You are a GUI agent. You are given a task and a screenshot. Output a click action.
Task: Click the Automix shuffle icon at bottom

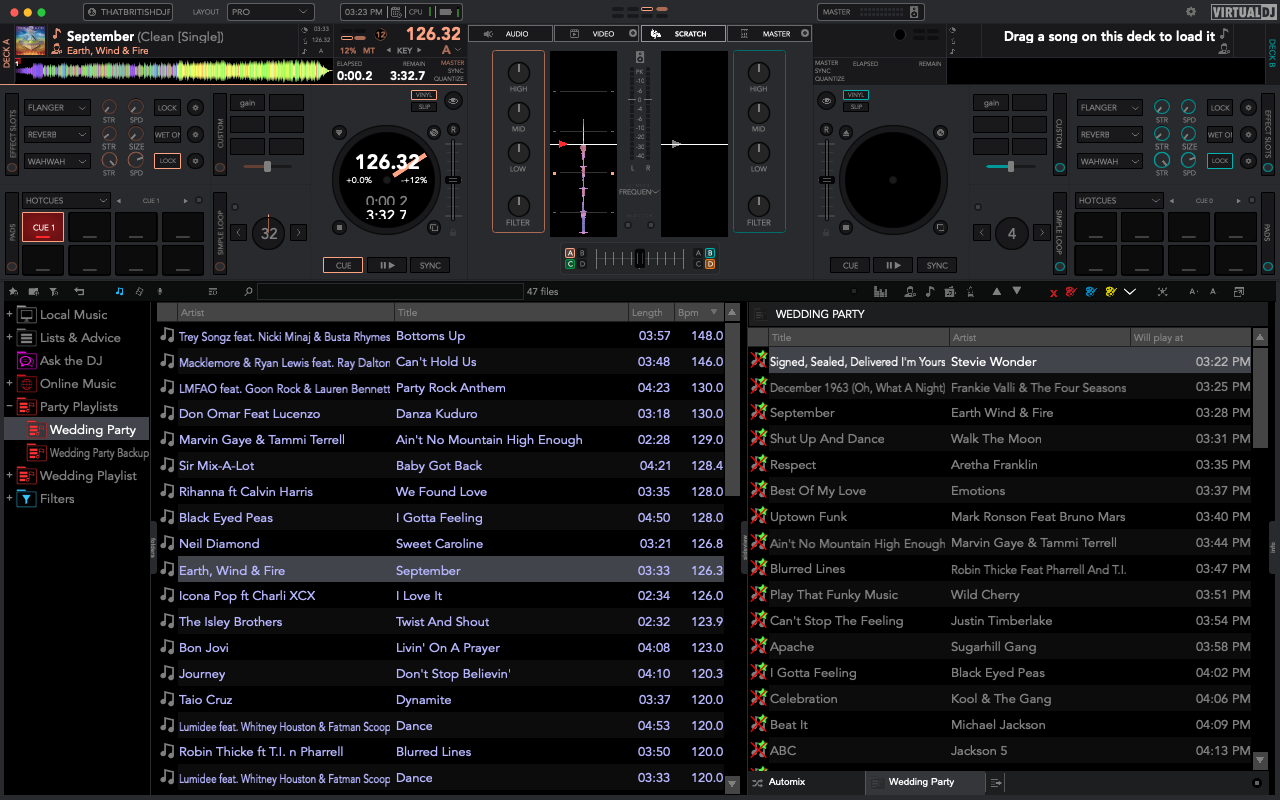click(x=758, y=782)
